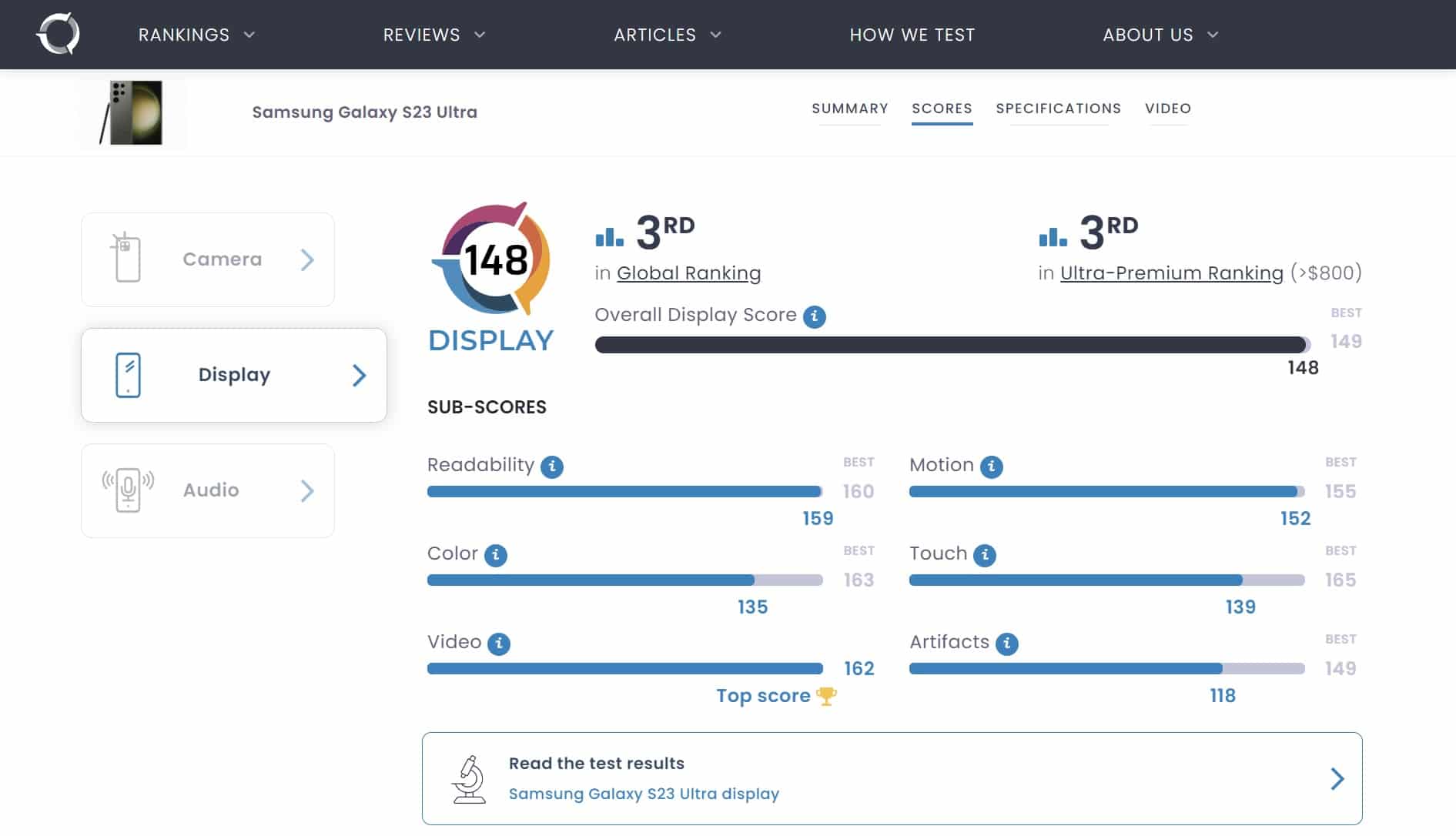Click the Samsung Galaxy S23 Ultra title text

[364, 112]
